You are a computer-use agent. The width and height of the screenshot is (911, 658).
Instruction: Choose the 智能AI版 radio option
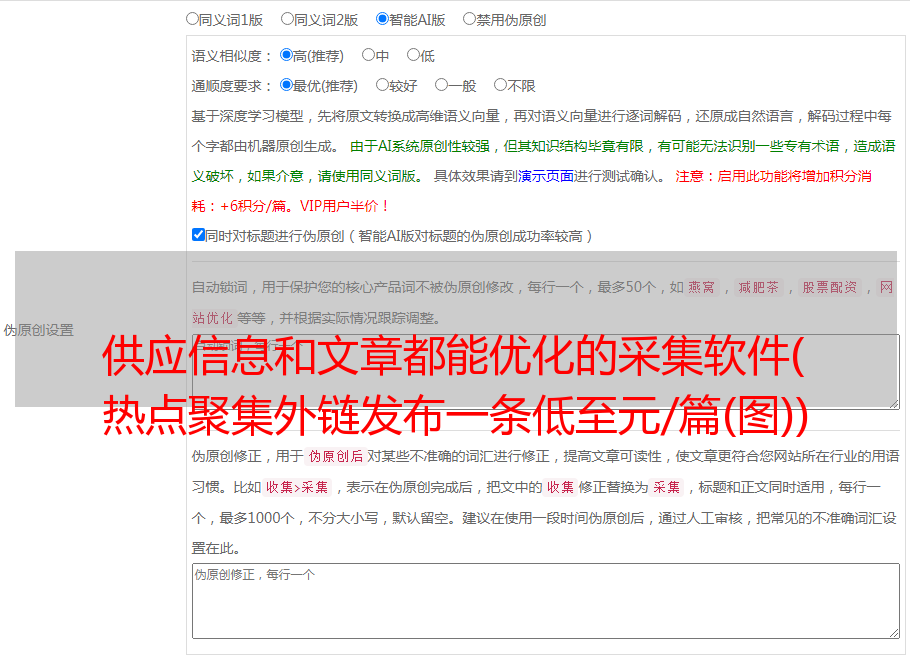382,19
